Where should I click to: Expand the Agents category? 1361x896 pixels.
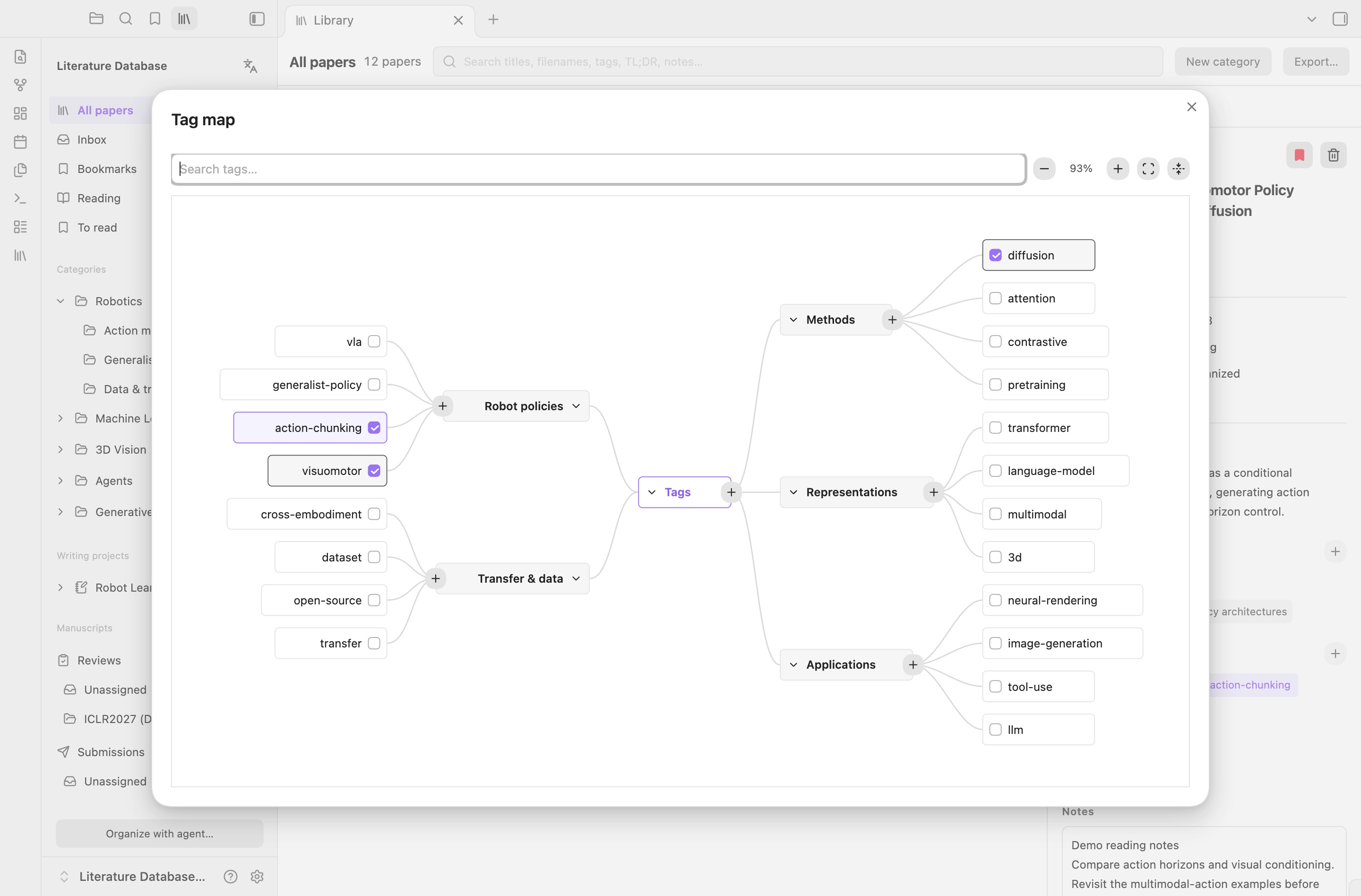point(60,480)
